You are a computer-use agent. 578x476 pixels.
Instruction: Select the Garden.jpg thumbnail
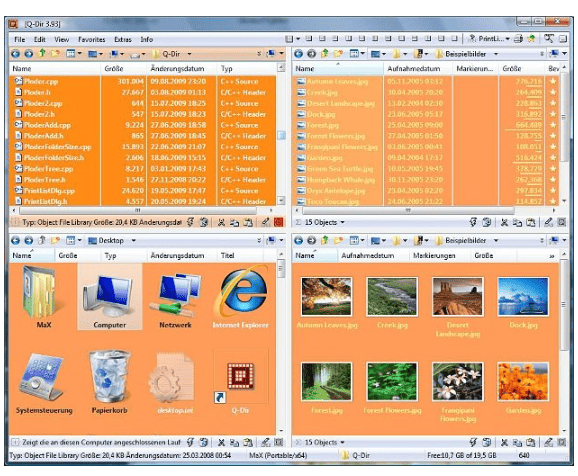[x=523, y=387]
